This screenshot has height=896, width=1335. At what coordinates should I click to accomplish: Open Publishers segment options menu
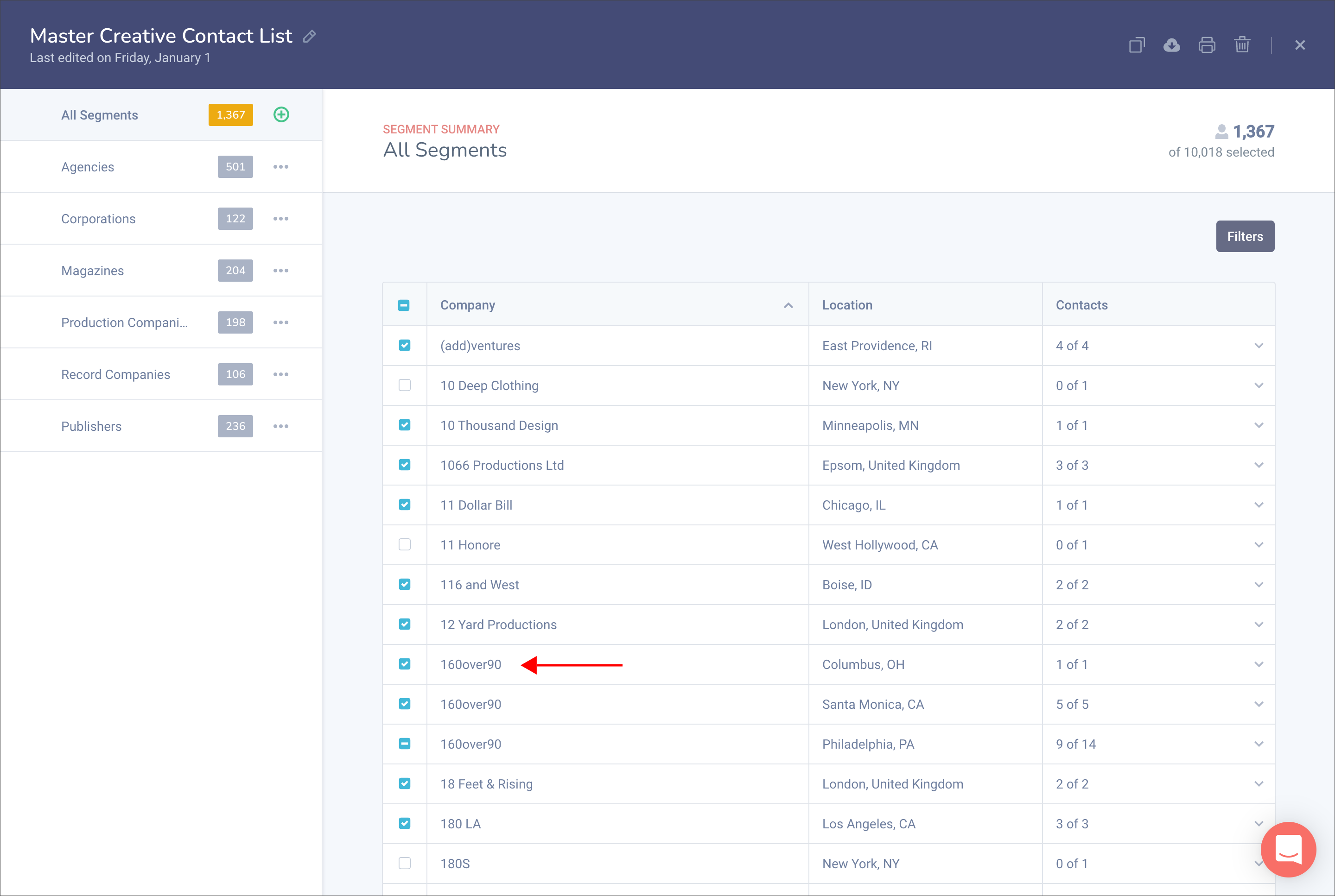(281, 426)
